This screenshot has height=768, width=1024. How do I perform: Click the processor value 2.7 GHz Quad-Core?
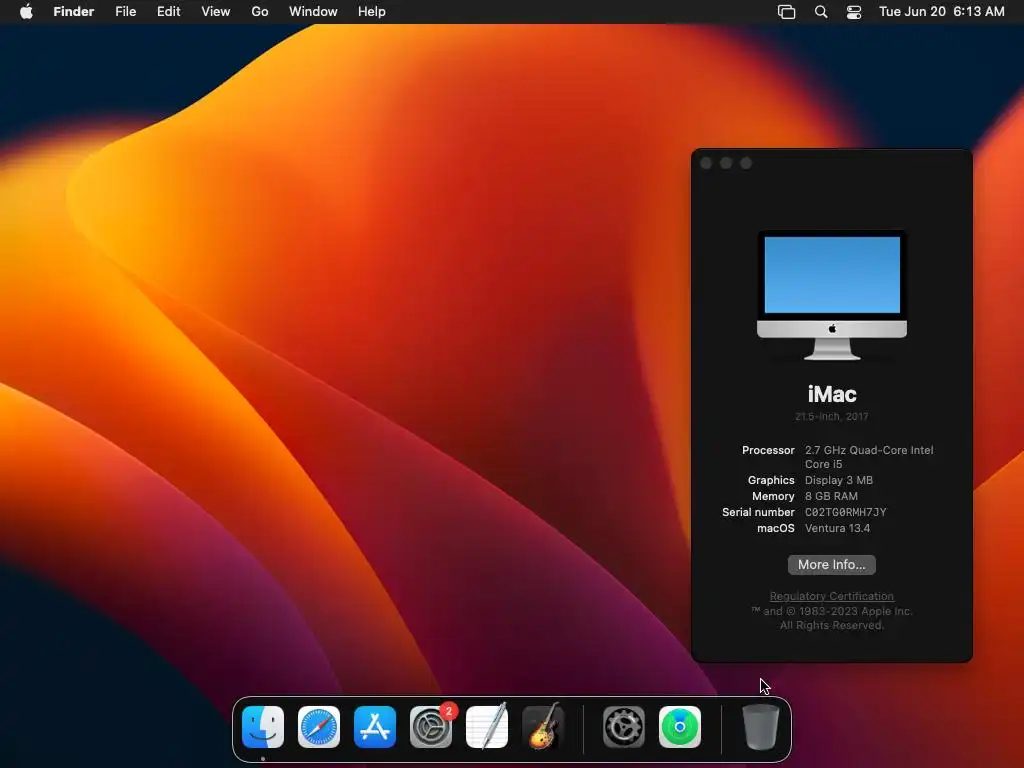[x=869, y=457]
